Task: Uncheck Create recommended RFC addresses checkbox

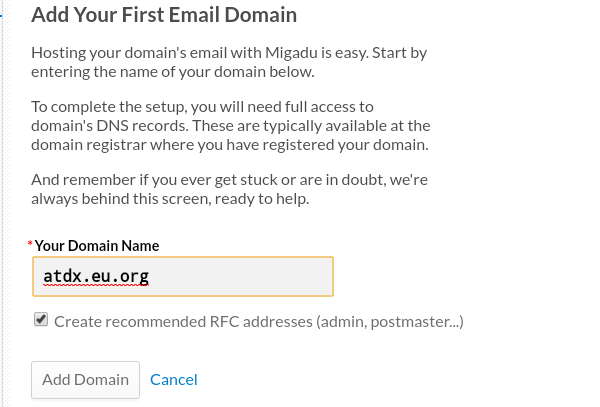Action: coord(41,319)
